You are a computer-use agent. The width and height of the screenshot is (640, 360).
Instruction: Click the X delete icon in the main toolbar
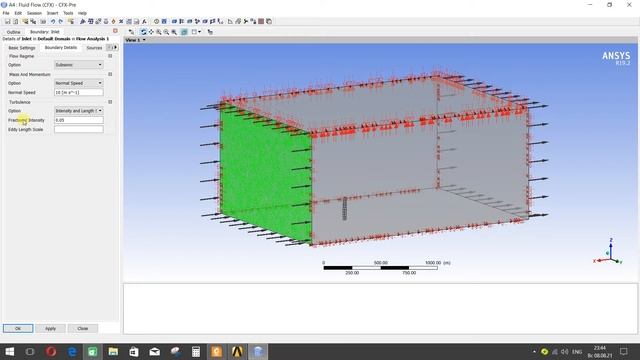pyautogui.click(x=121, y=21)
